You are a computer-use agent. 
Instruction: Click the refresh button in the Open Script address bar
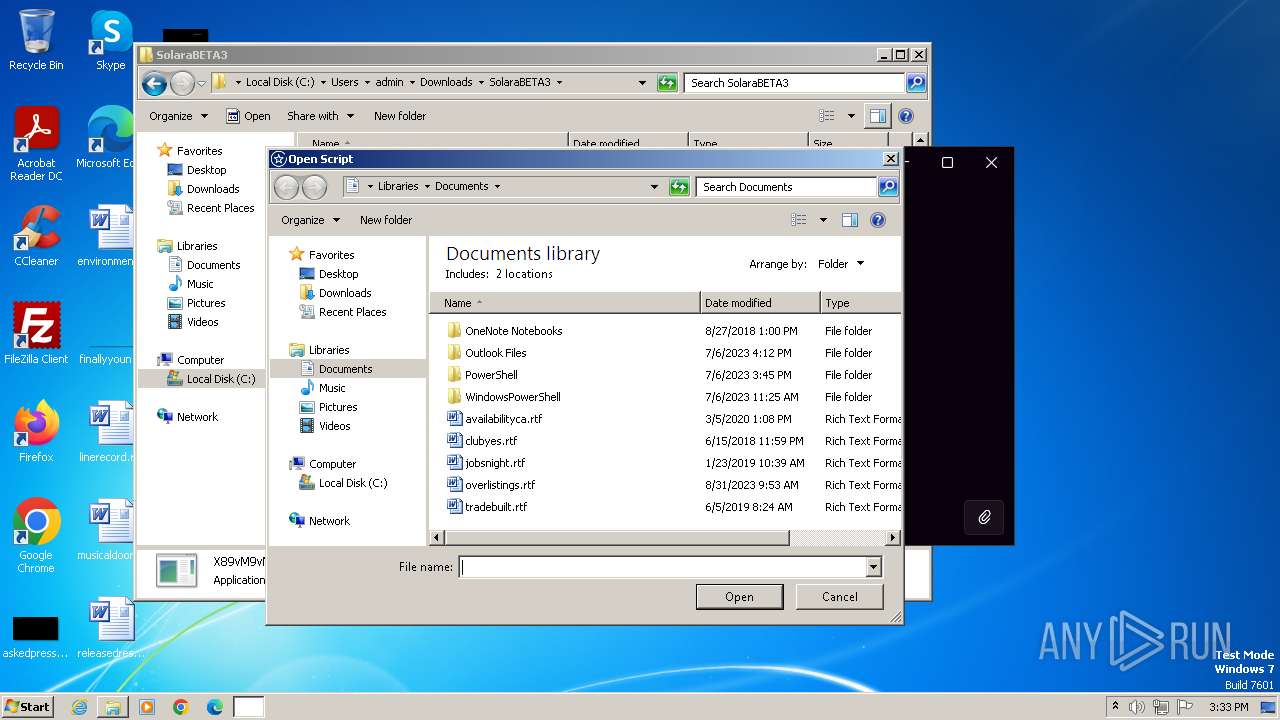pos(679,186)
